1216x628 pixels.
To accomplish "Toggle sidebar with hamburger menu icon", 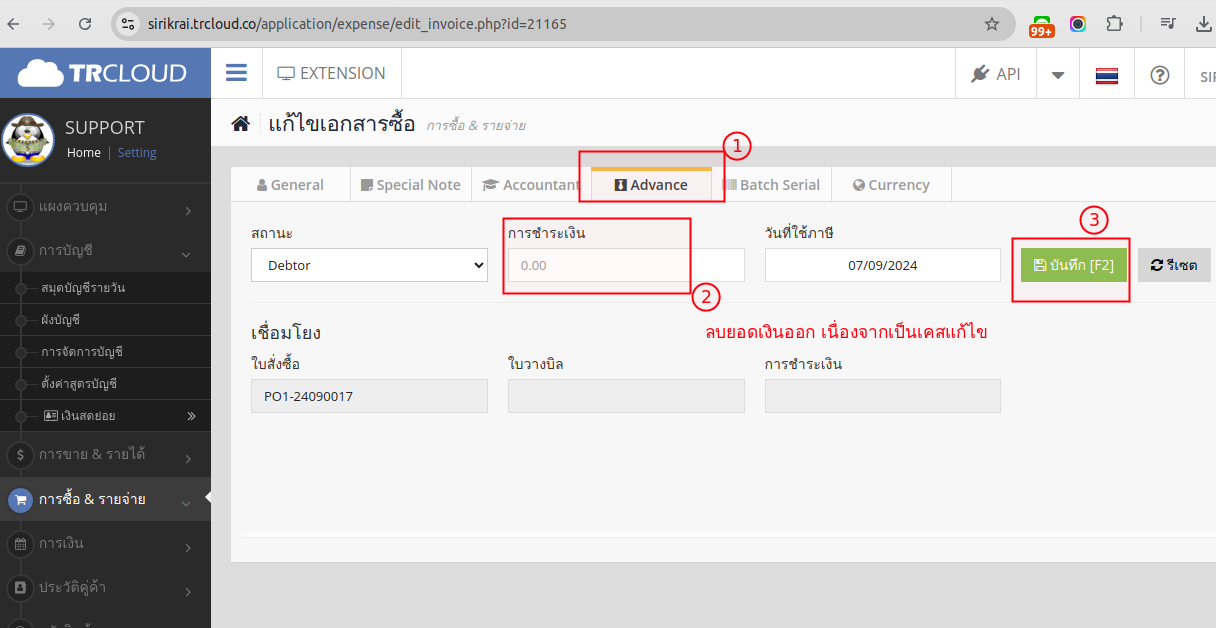I will pos(236,72).
